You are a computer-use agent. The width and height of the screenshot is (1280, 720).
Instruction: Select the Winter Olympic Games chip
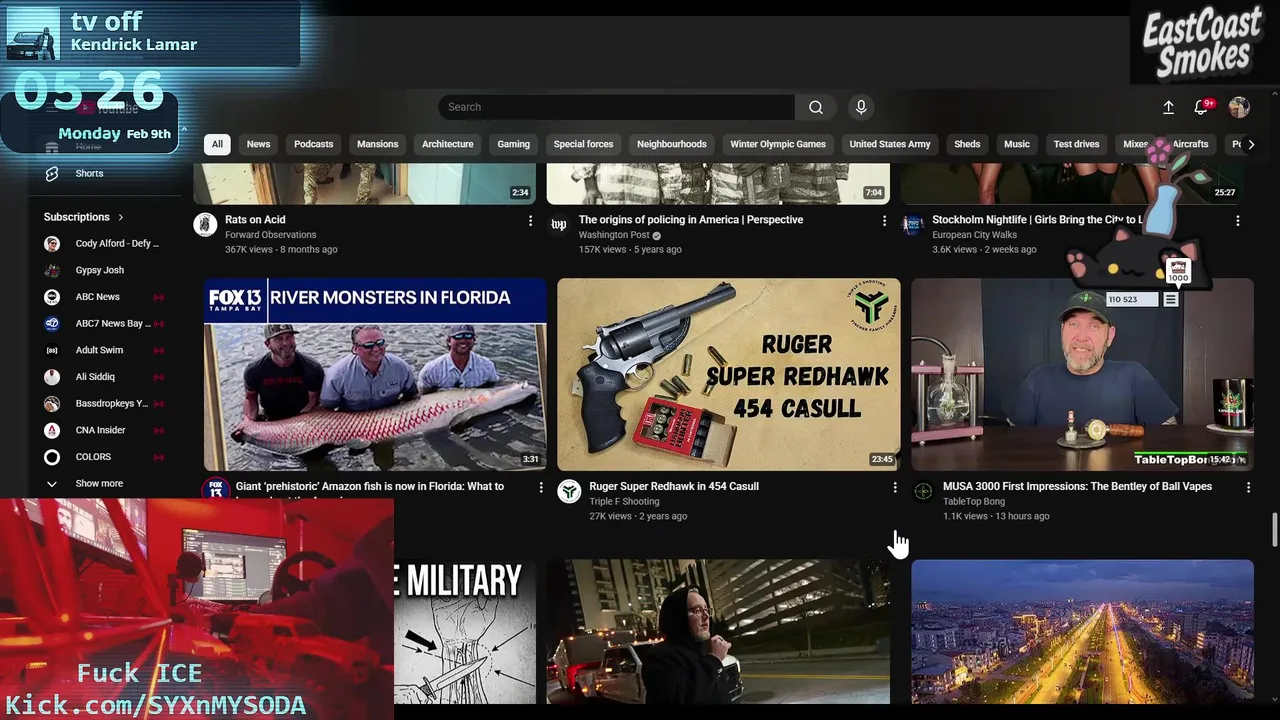click(777, 144)
